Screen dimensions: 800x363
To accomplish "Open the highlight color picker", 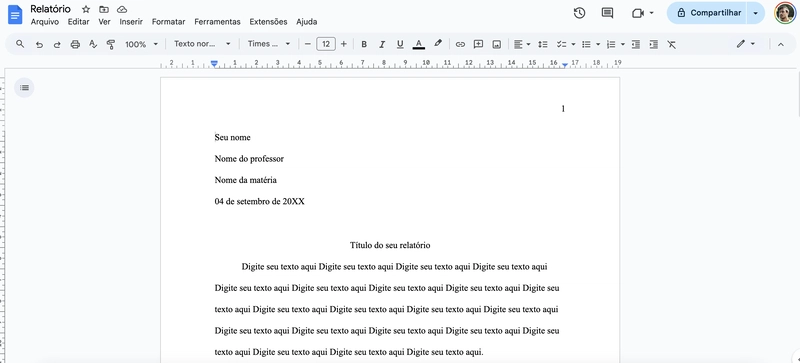I will coord(438,44).
